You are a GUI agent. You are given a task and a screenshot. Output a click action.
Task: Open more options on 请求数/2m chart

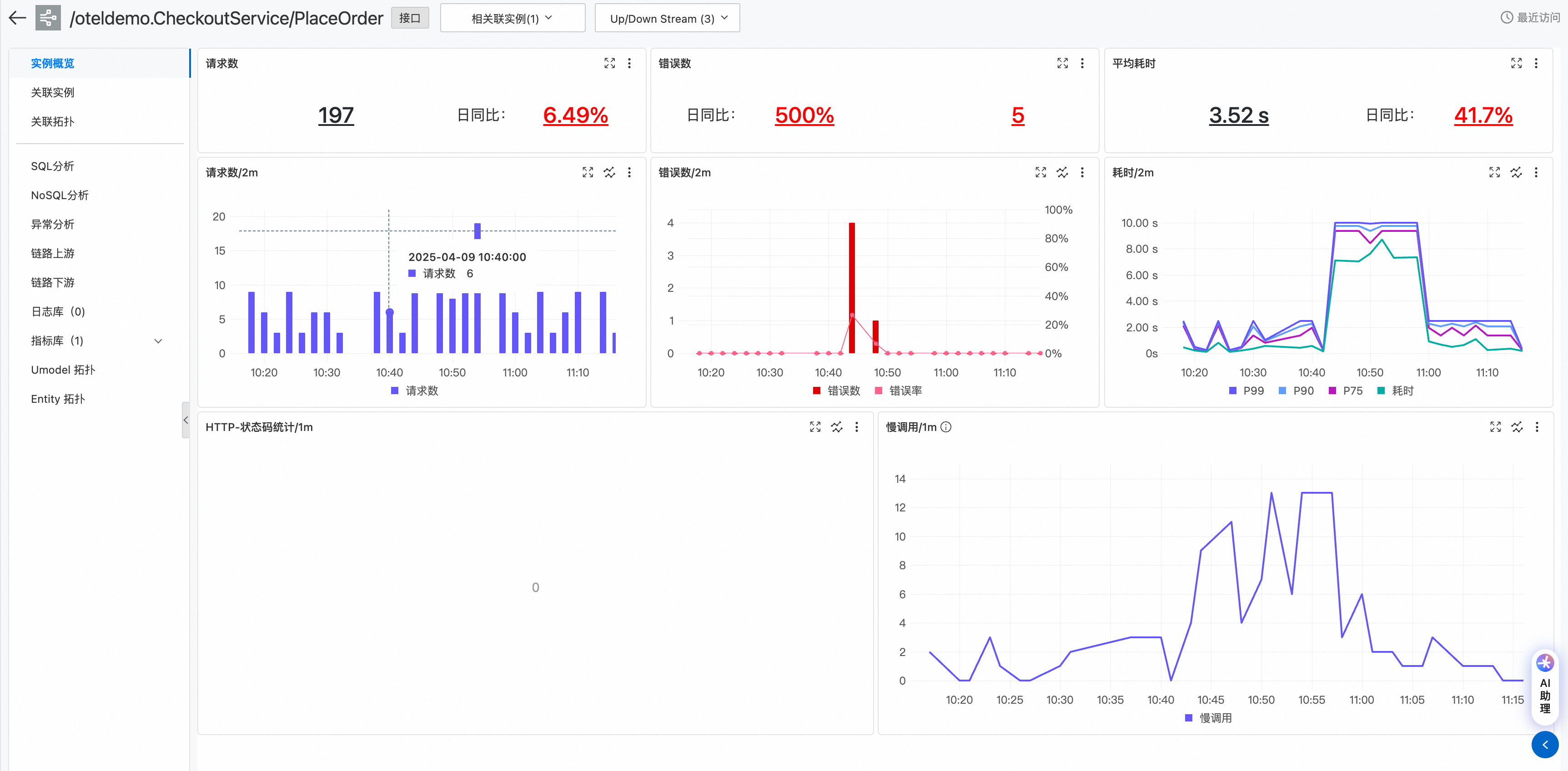629,173
